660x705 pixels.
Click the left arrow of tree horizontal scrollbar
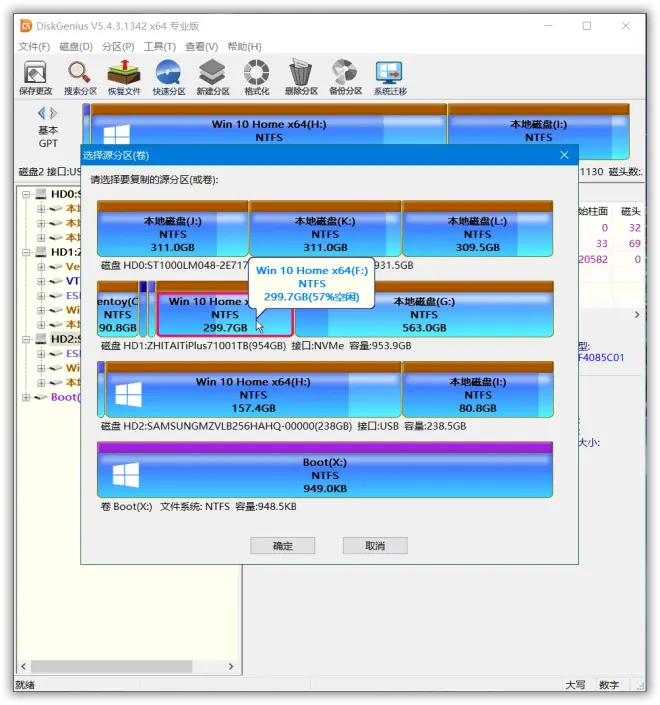[24, 666]
